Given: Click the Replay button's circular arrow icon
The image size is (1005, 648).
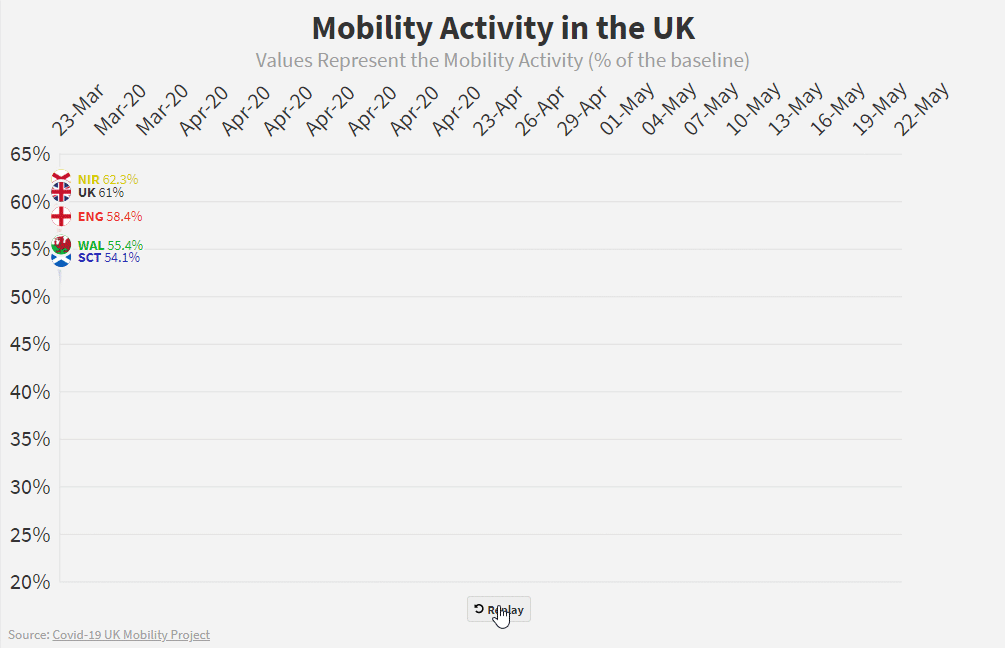Looking at the screenshot, I should tap(479, 609).
